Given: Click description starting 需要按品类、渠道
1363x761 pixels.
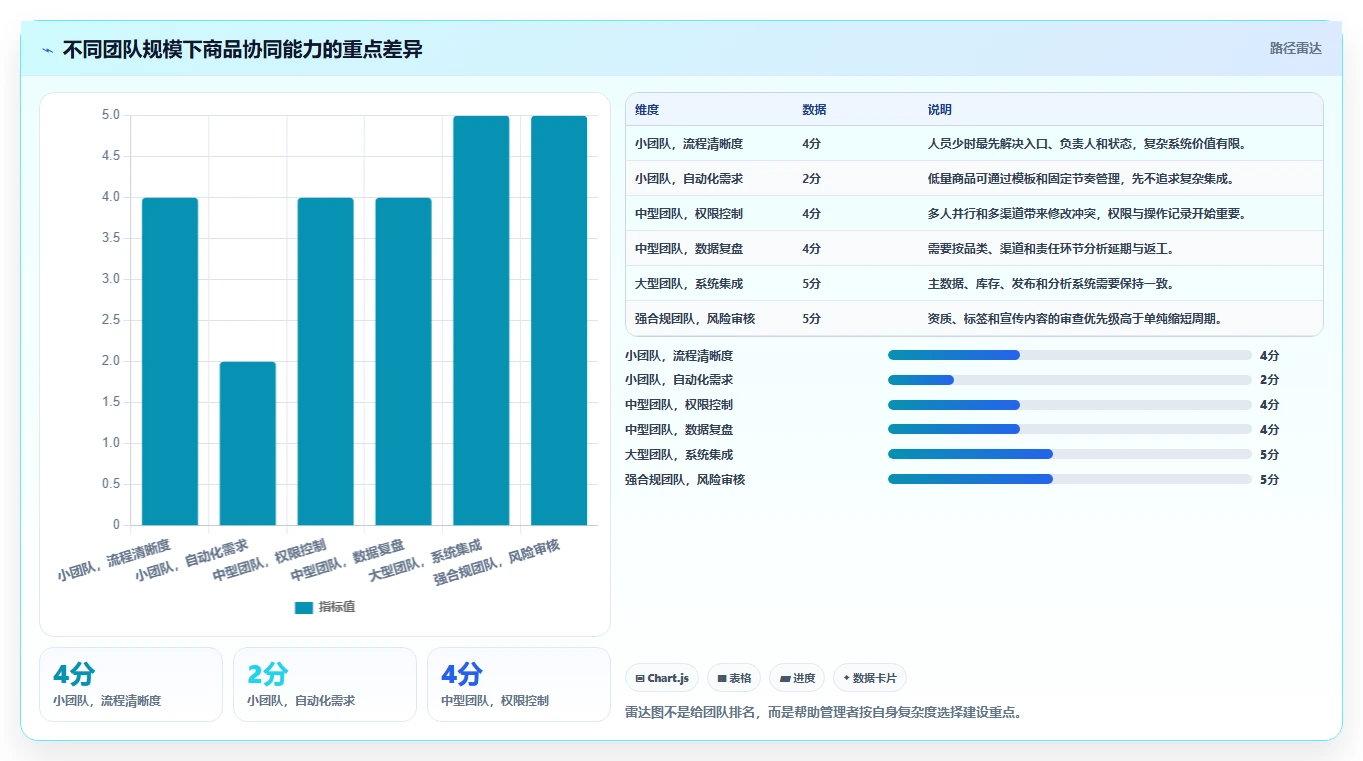Looking at the screenshot, I should coord(1051,249).
